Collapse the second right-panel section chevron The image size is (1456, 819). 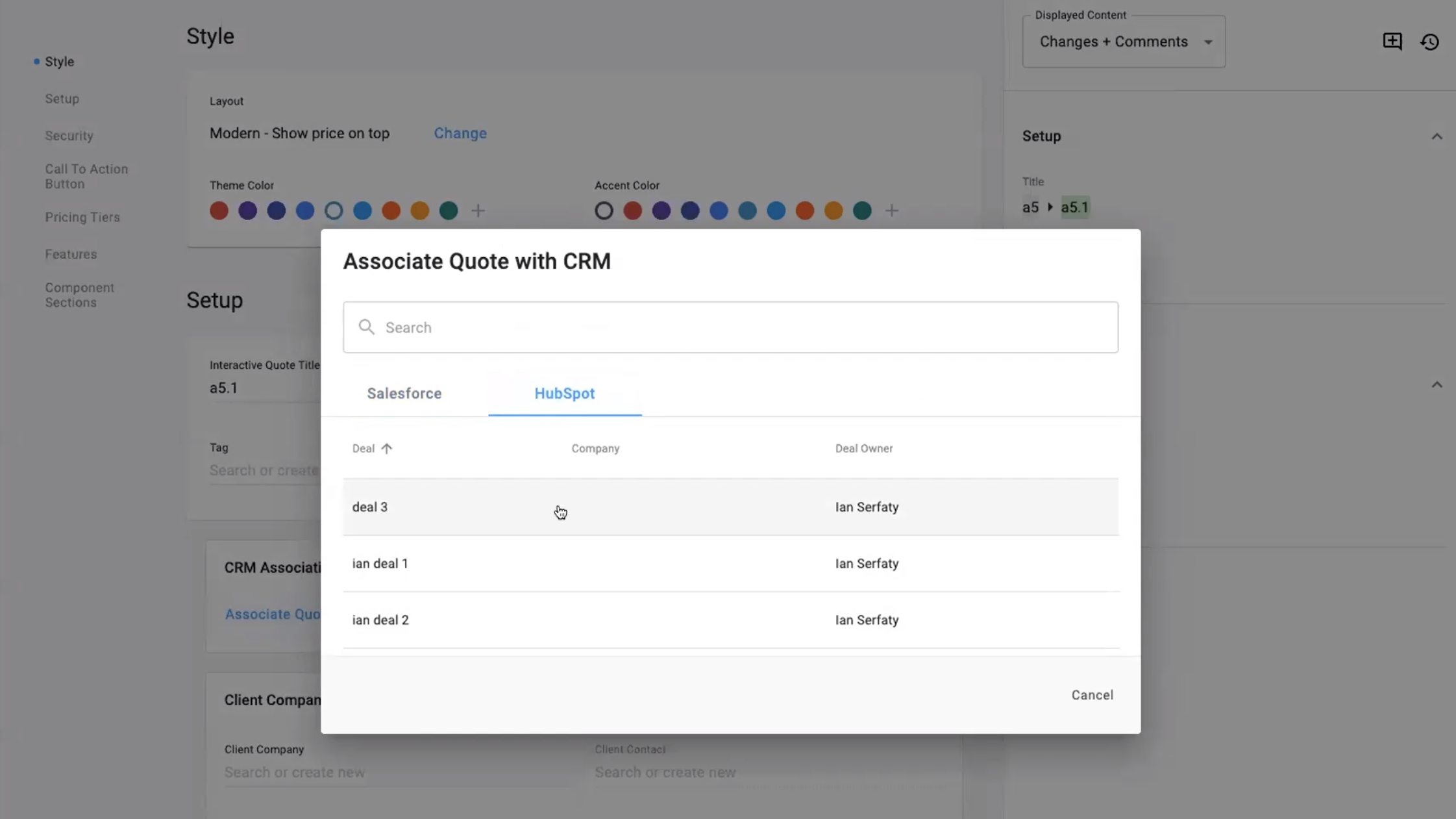[x=1437, y=385]
